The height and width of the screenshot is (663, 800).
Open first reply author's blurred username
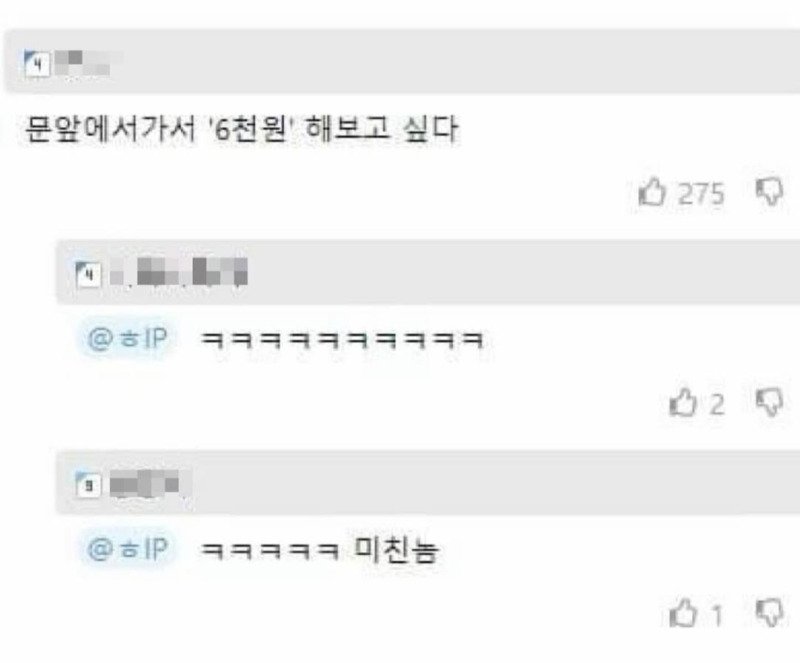tap(179, 271)
